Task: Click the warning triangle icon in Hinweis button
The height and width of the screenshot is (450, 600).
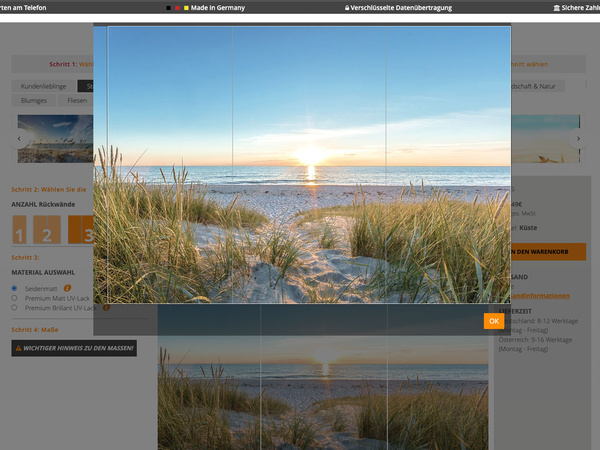Action: pos(18,348)
